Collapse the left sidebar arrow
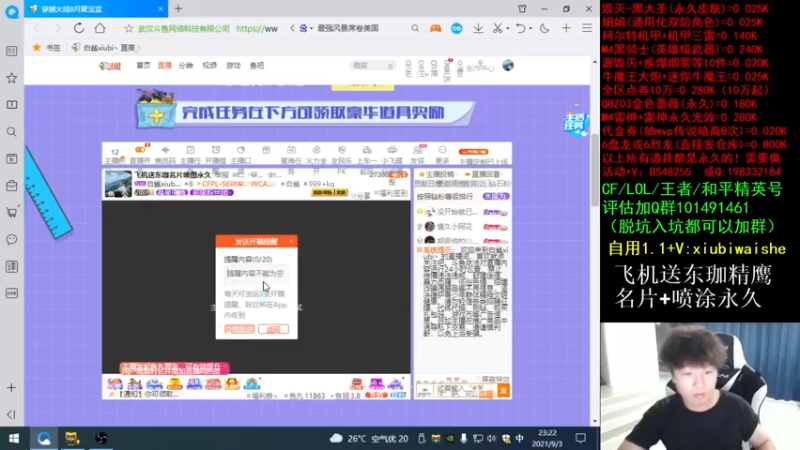800x450 pixels. 11,414
